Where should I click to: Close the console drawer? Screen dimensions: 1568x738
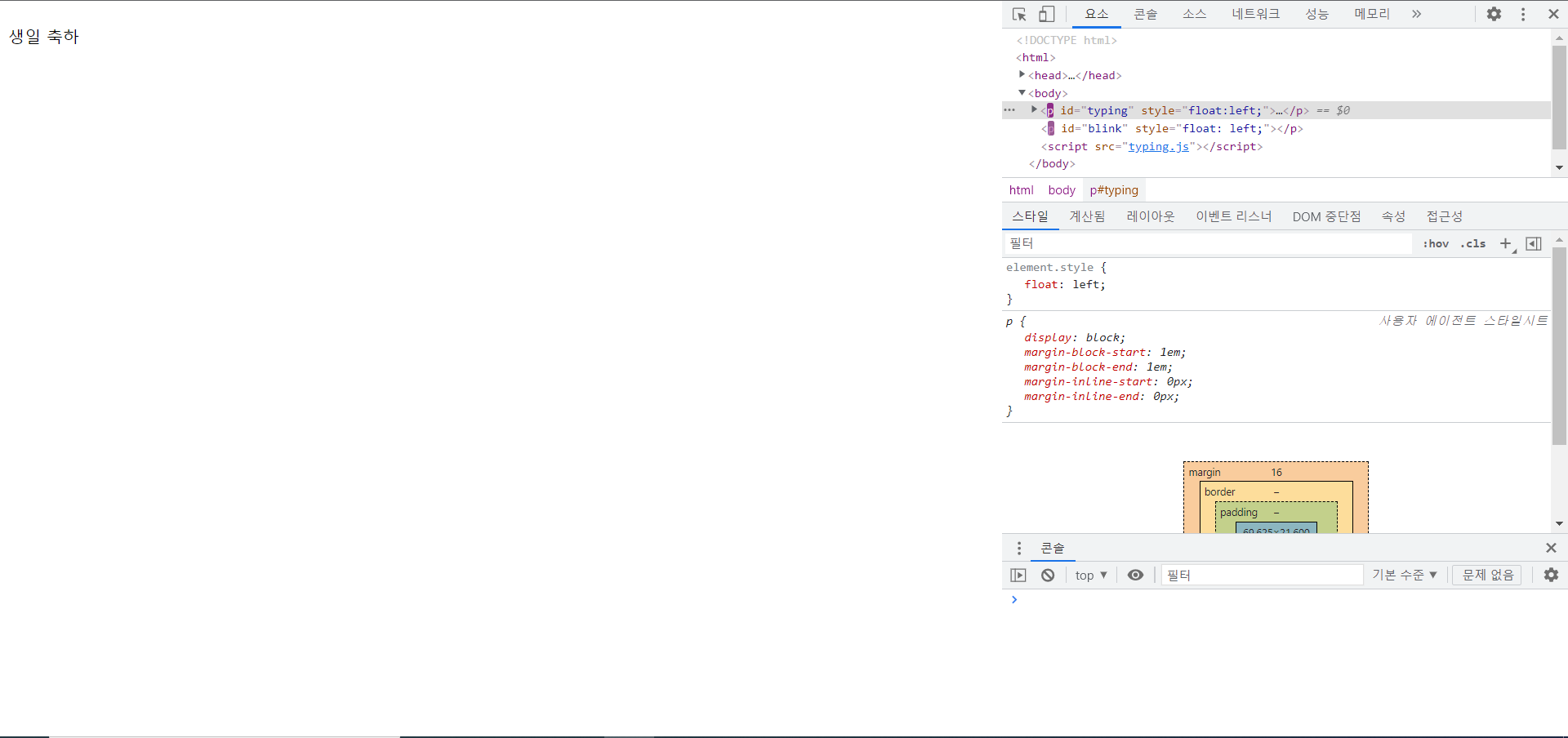1551,548
